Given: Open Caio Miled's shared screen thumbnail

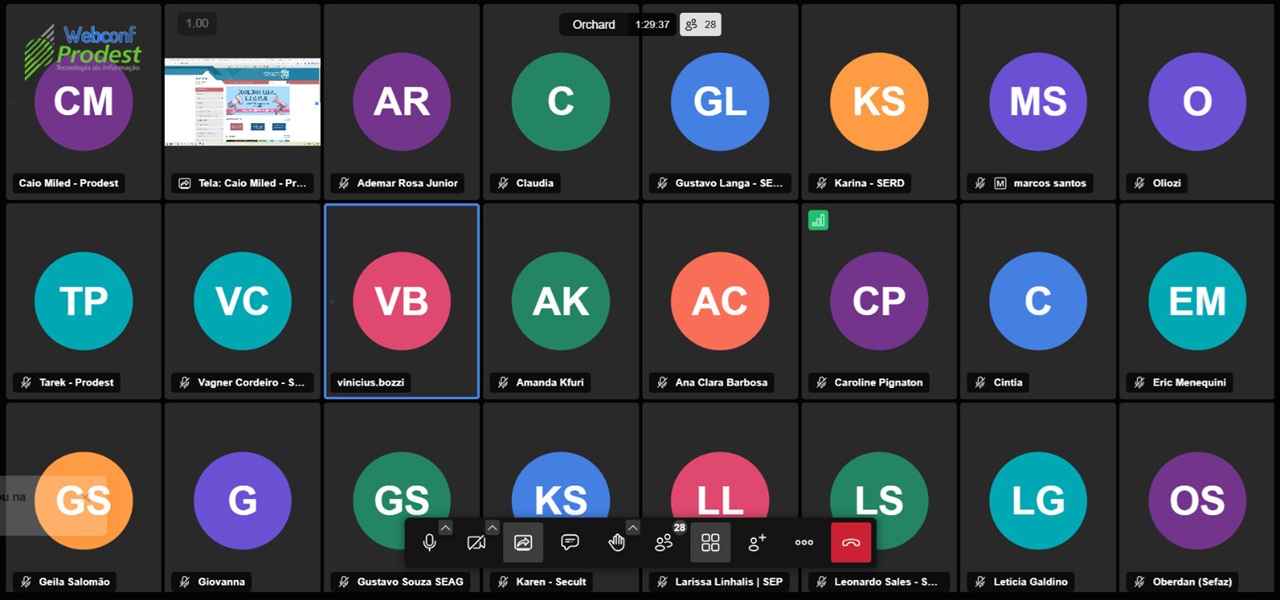Looking at the screenshot, I should point(242,102).
